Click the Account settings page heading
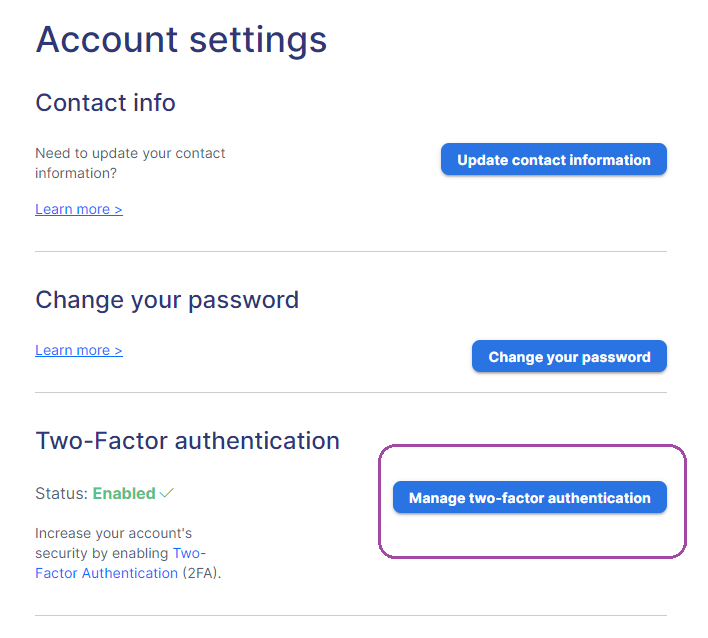Image resolution: width=708 pixels, height=638 pixels. pos(181,40)
